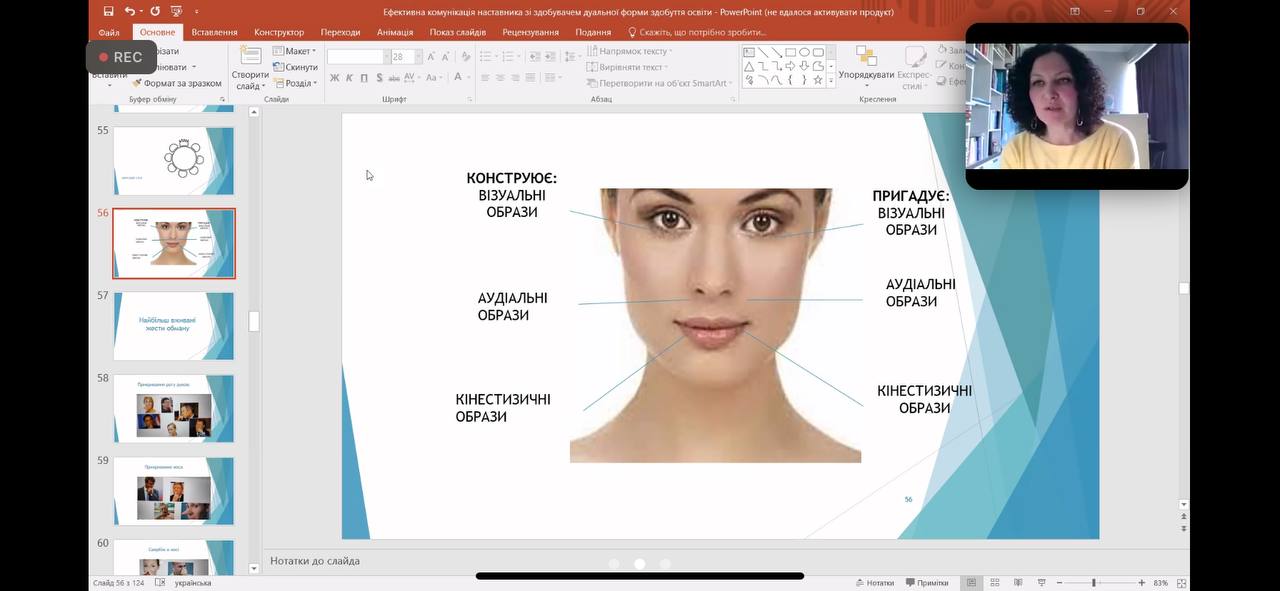1280x591 pixels.
Task: Select the rectangle shape in shapes gallery
Action: tap(790, 52)
